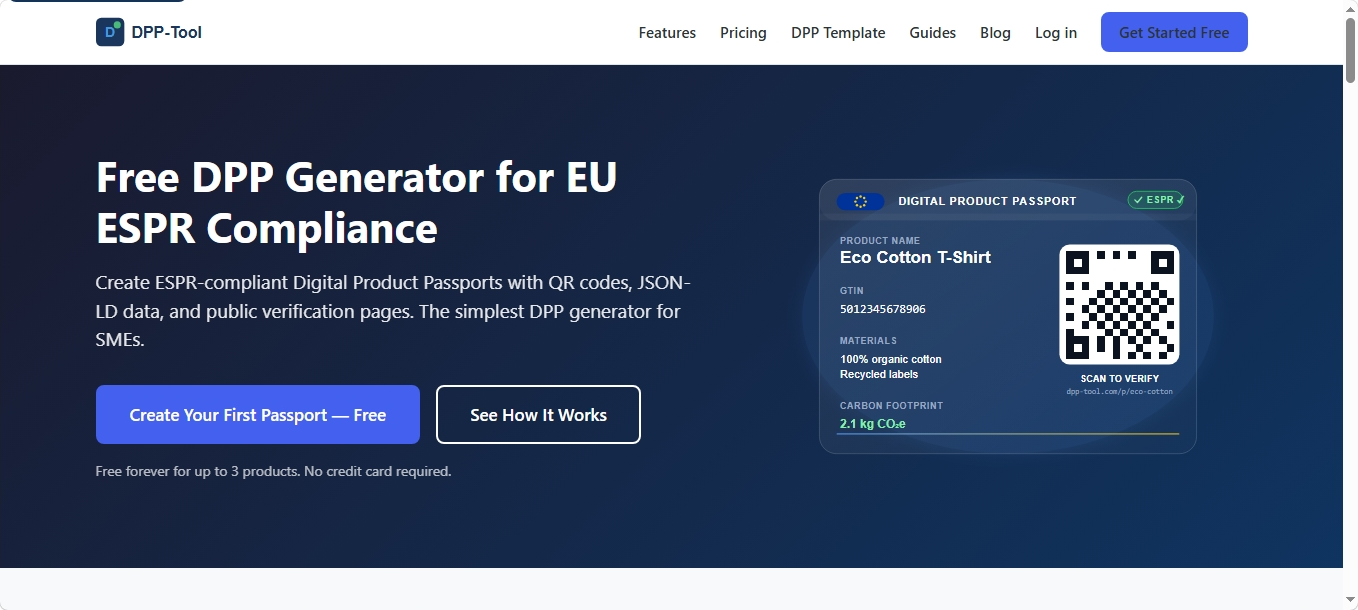Click the Free forever for up to 3 products note

coord(273,471)
